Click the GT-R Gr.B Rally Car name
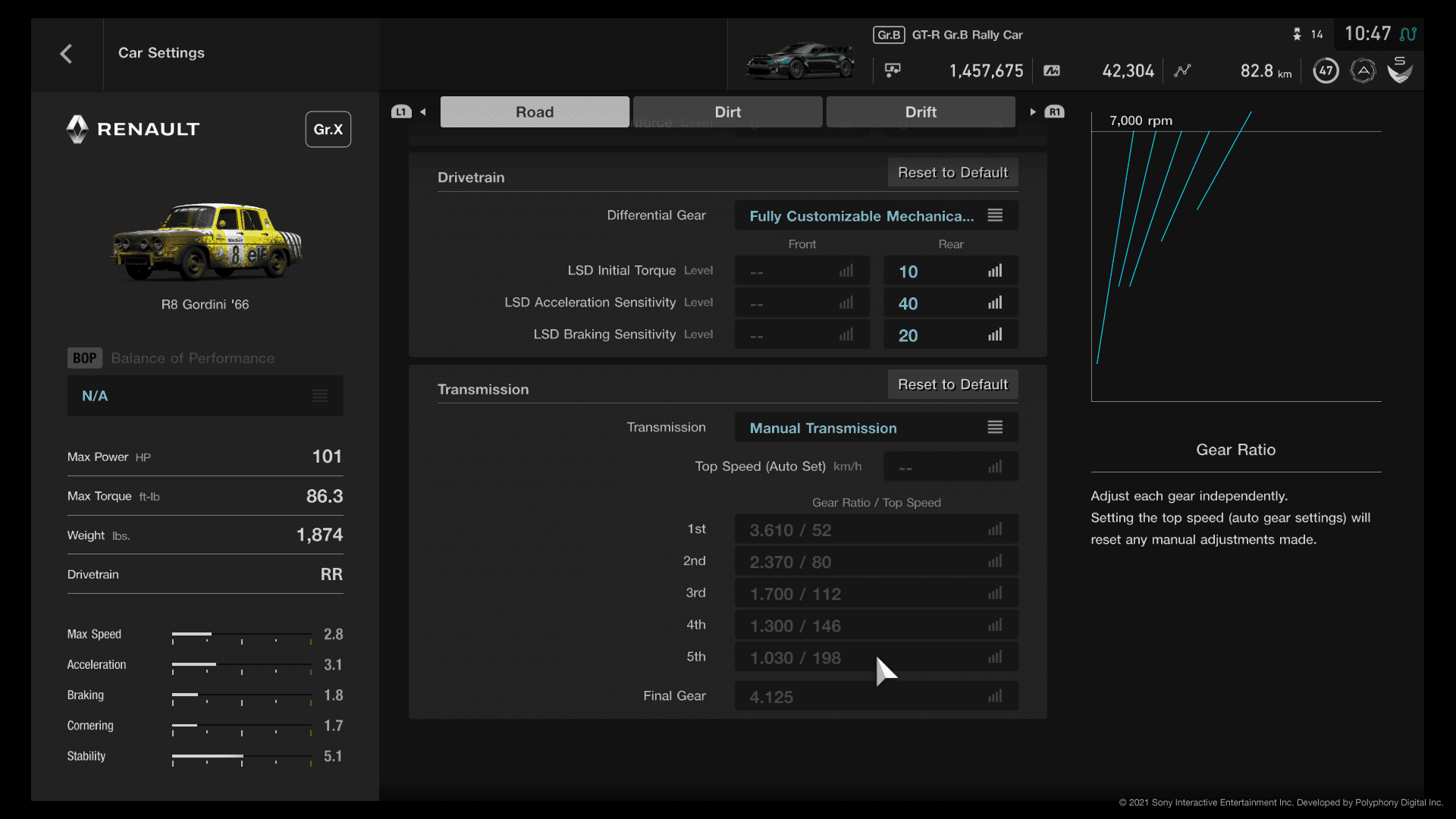Image resolution: width=1456 pixels, height=819 pixels. pyautogui.click(x=967, y=35)
